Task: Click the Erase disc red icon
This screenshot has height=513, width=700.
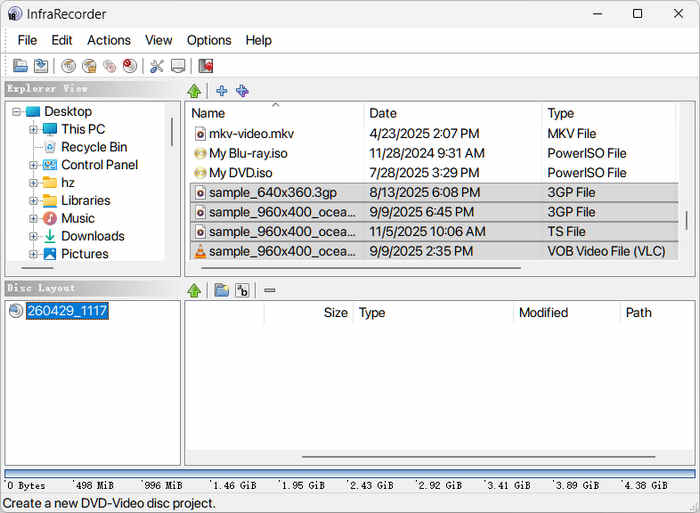Action: point(130,66)
